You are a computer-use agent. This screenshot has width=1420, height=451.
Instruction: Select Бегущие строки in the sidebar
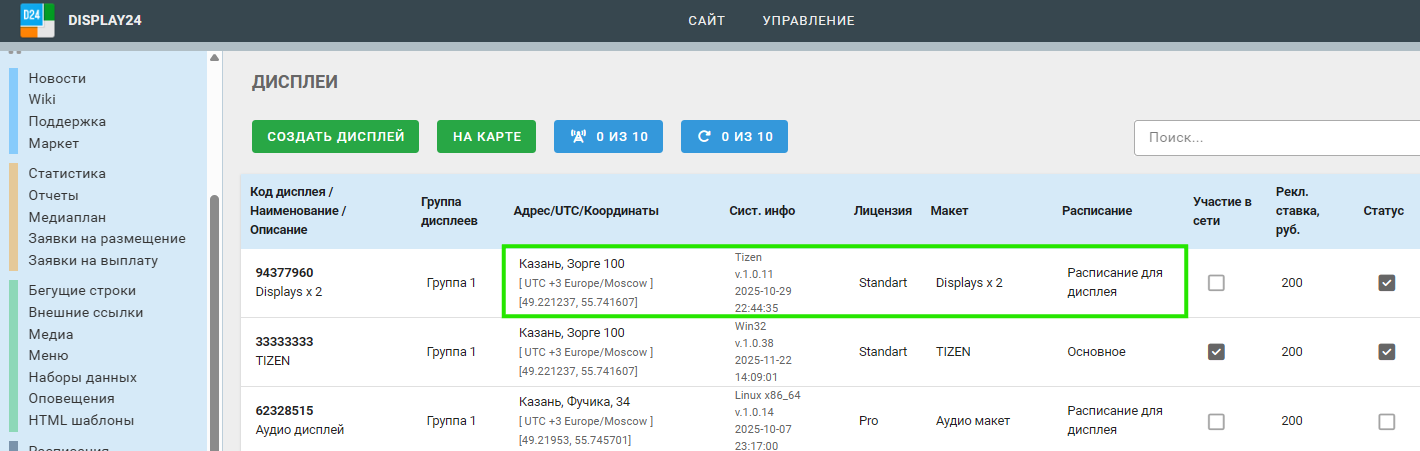tap(82, 290)
